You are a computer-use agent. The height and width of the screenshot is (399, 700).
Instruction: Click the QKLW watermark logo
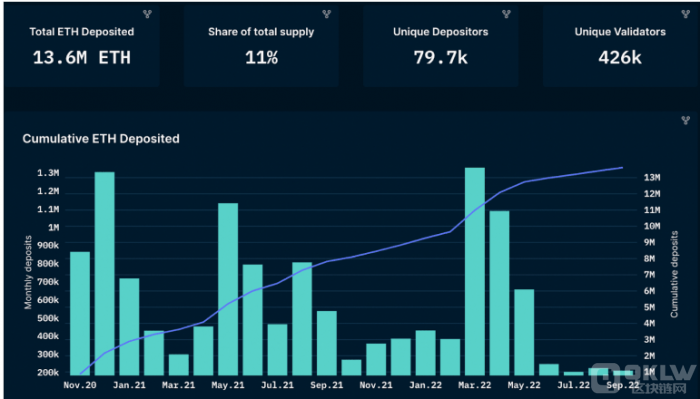click(644, 378)
